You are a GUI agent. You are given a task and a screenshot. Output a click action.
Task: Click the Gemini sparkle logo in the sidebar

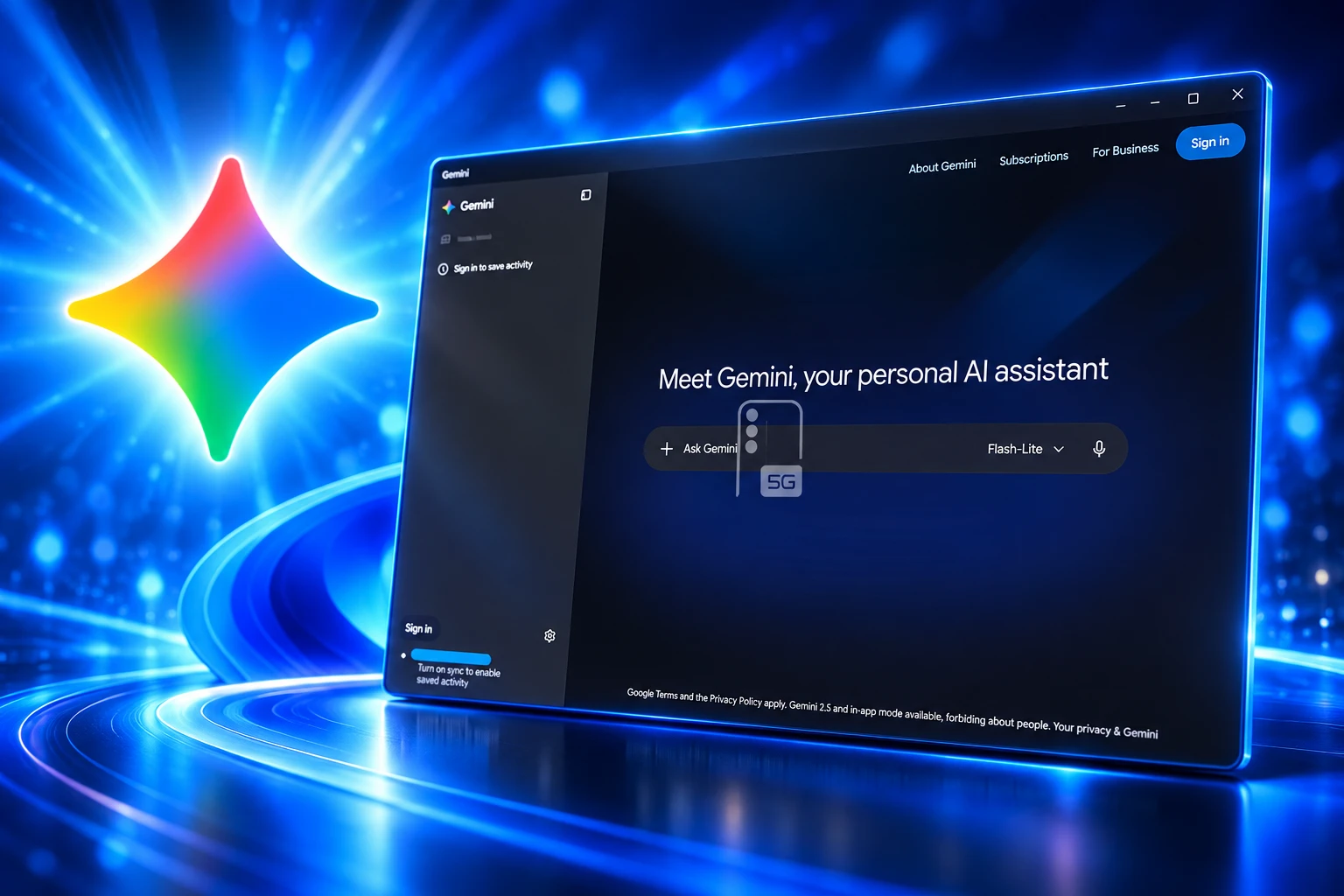tap(448, 206)
